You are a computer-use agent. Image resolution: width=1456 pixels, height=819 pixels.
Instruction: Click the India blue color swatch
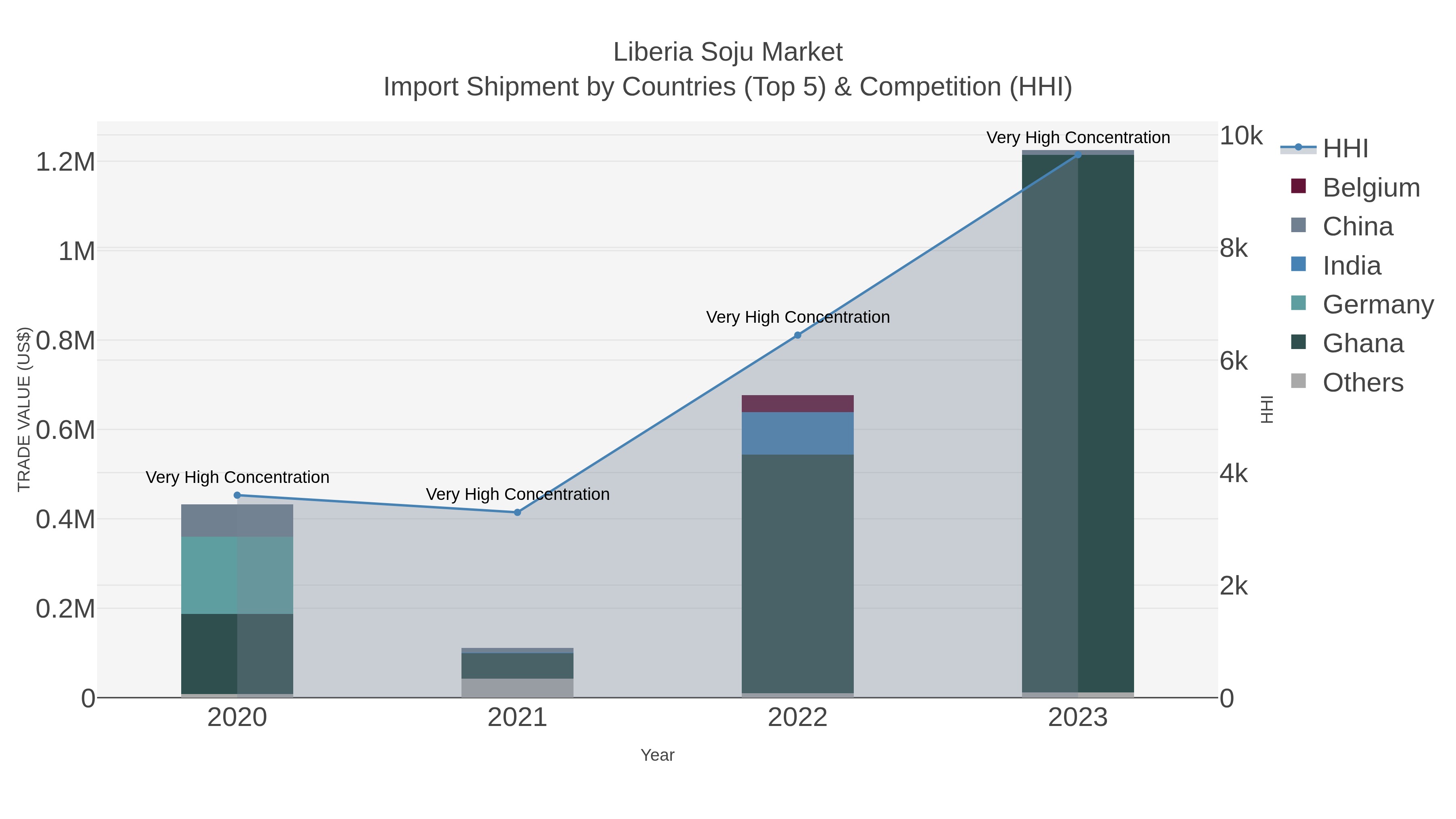[1298, 264]
